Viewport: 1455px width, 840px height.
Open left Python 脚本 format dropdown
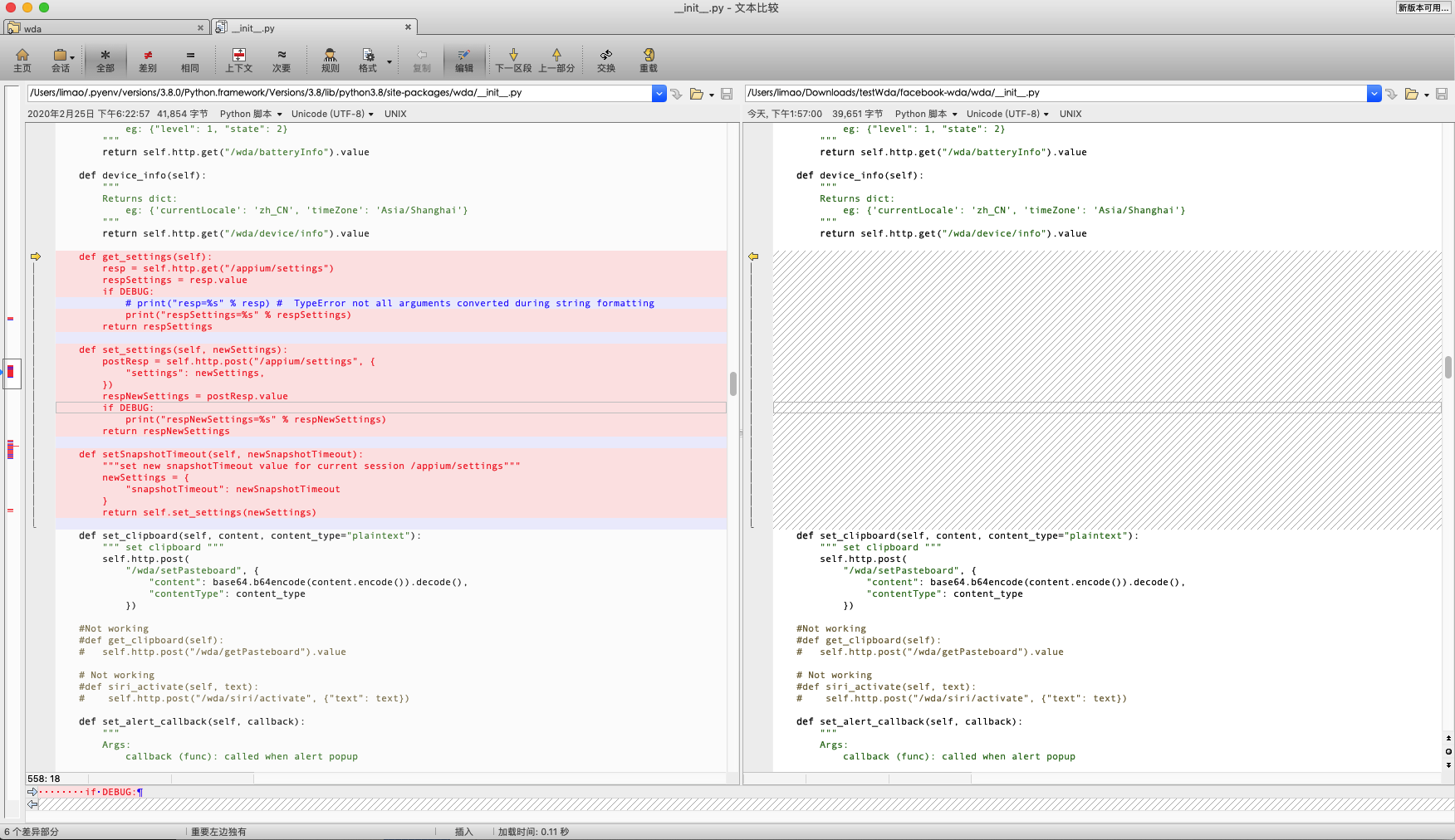pos(251,114)
